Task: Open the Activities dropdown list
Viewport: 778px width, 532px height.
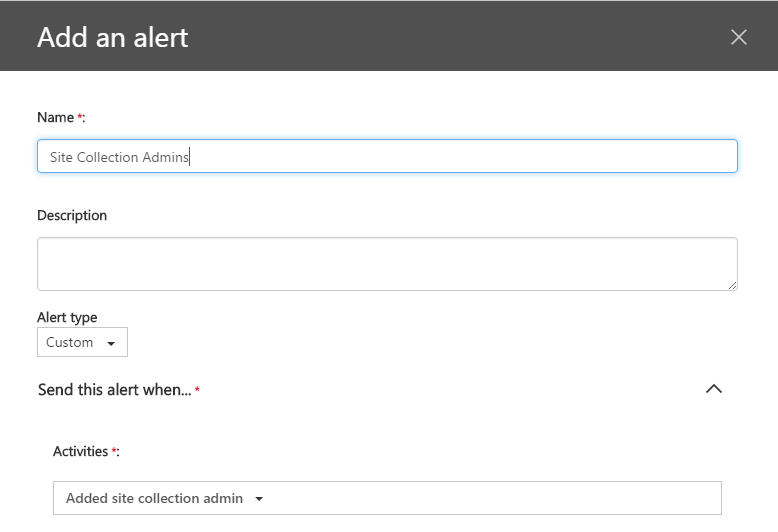Action: (x=387, y=498)
